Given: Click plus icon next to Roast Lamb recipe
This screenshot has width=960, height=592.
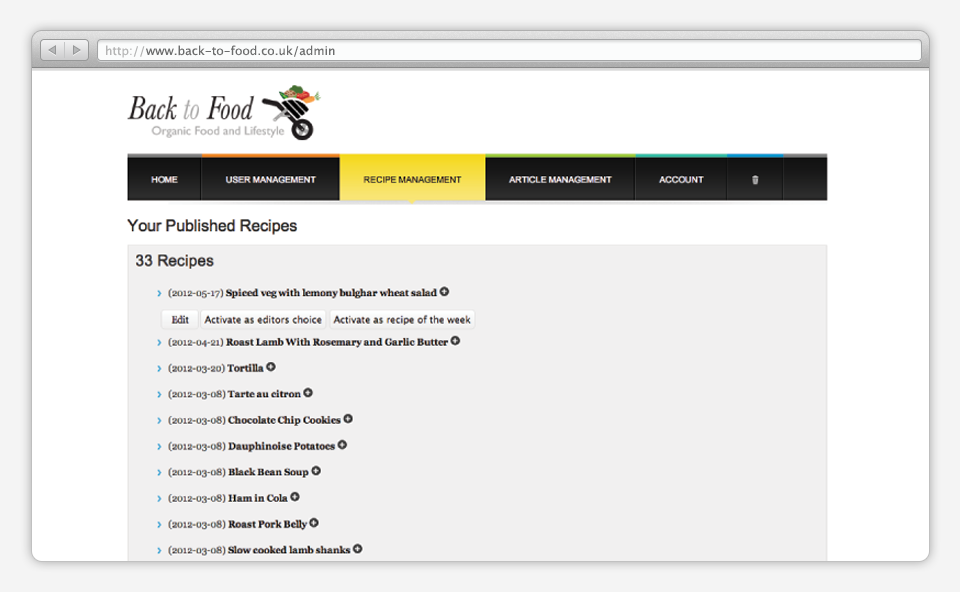Looking at the screenshot, I should 456,341.
